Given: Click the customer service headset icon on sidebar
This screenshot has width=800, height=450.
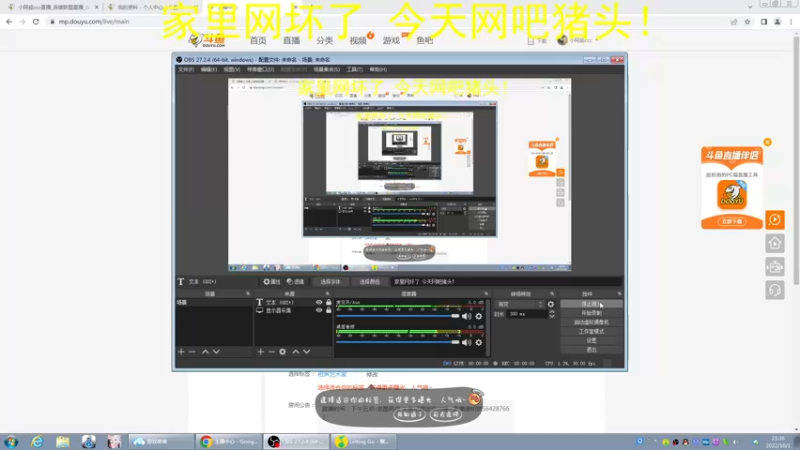Looking at the screenshot, I should (x=774, y=290).
